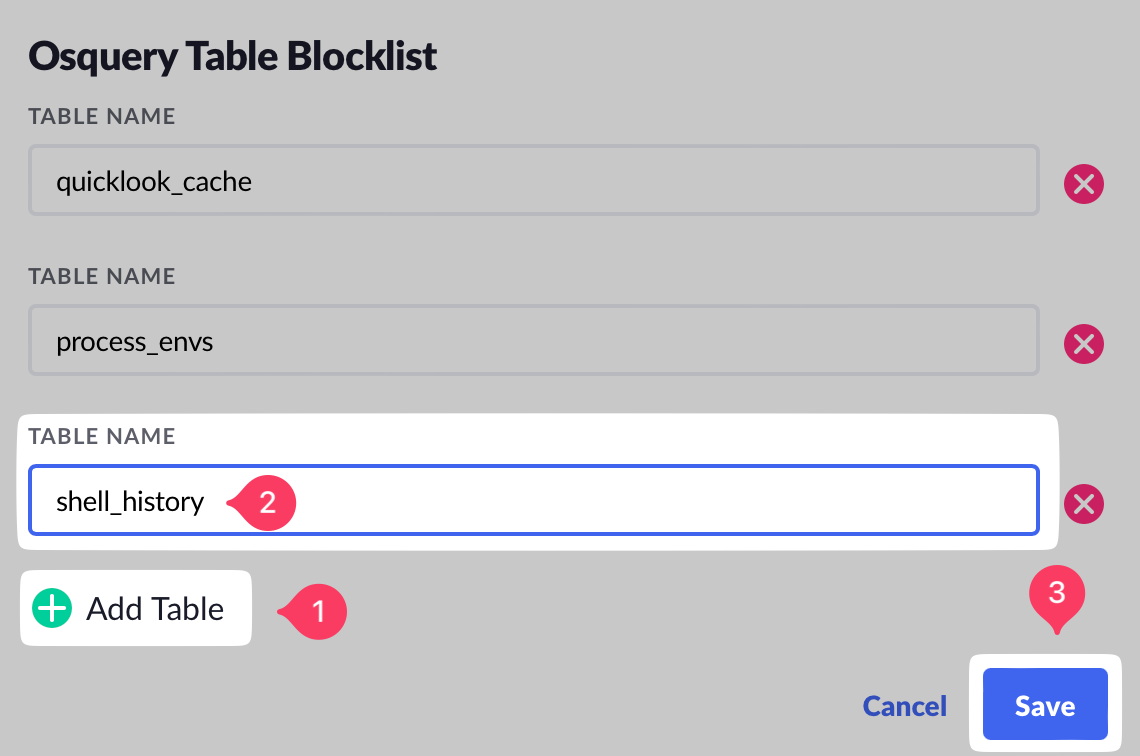Delete the process_envs table row
Screen dimensions: 1140x756
coord(1083,345)
